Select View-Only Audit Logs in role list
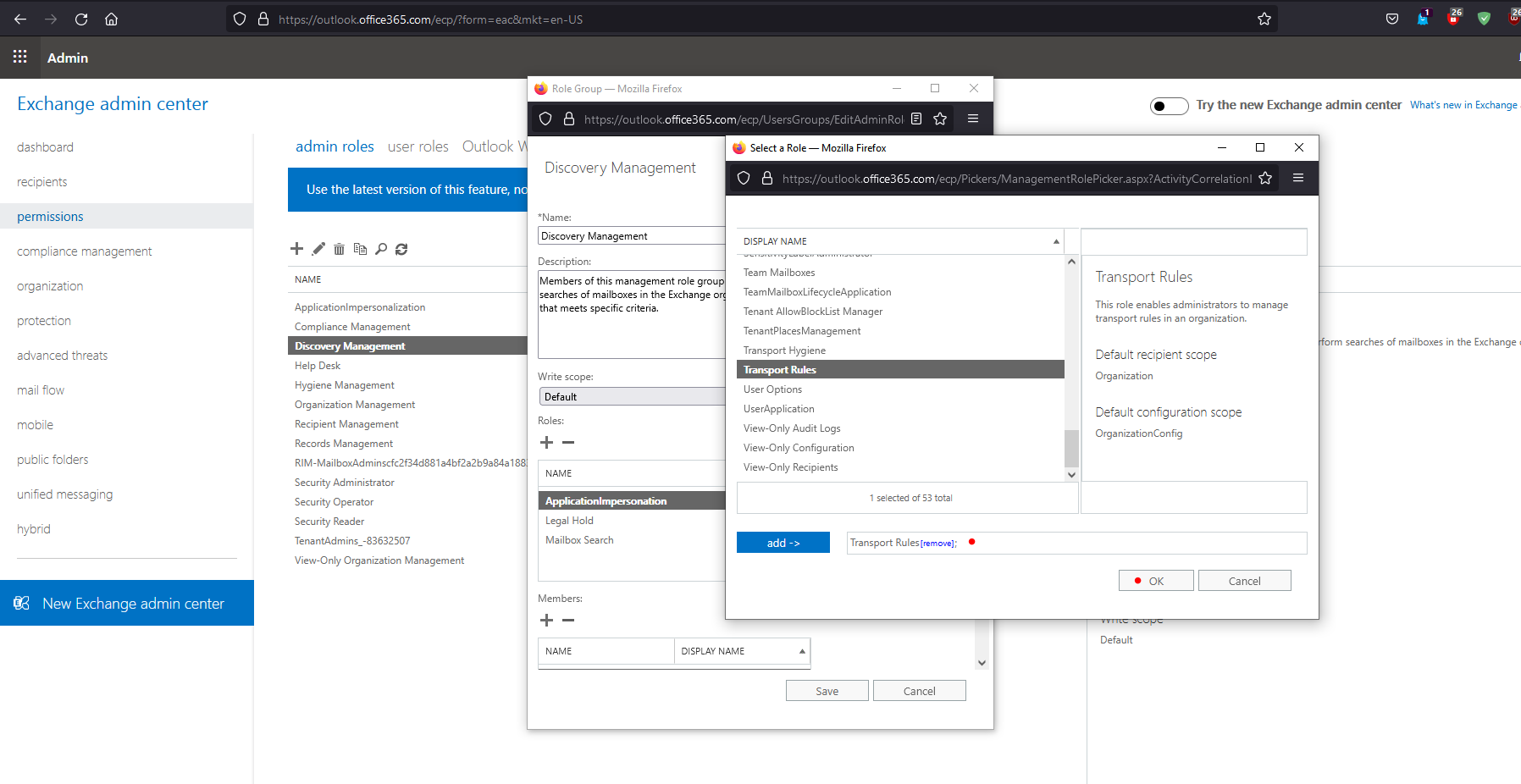1521x784 pixels. pos(792,428)
